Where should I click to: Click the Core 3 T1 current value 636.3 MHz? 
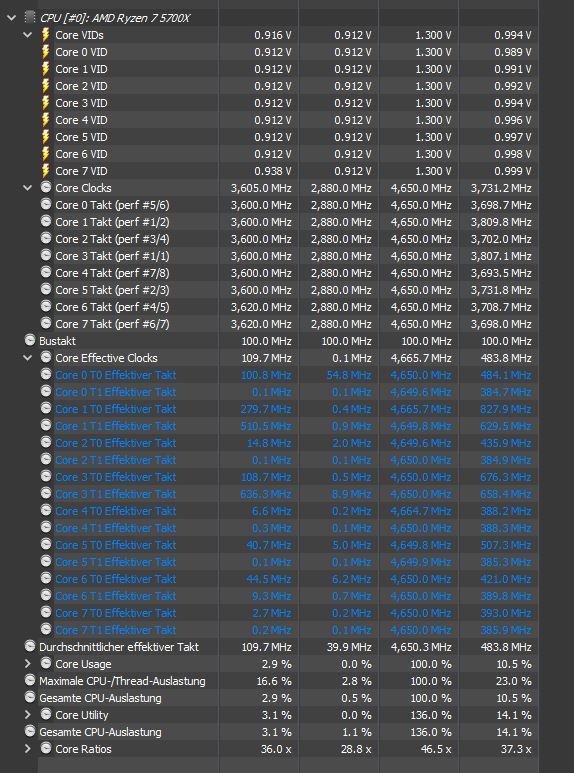pos(266,494)
